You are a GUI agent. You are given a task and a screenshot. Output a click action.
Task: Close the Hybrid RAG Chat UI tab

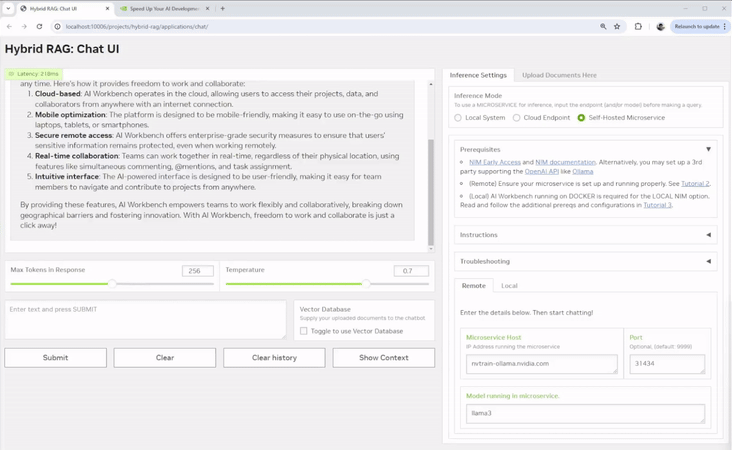(x=107, y=8)
